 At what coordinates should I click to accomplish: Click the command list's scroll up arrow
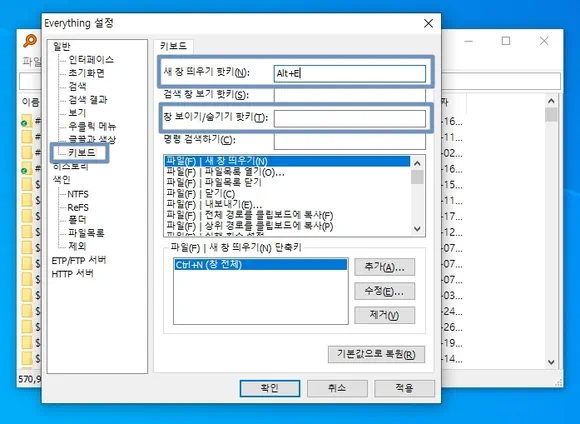[418, 163]
